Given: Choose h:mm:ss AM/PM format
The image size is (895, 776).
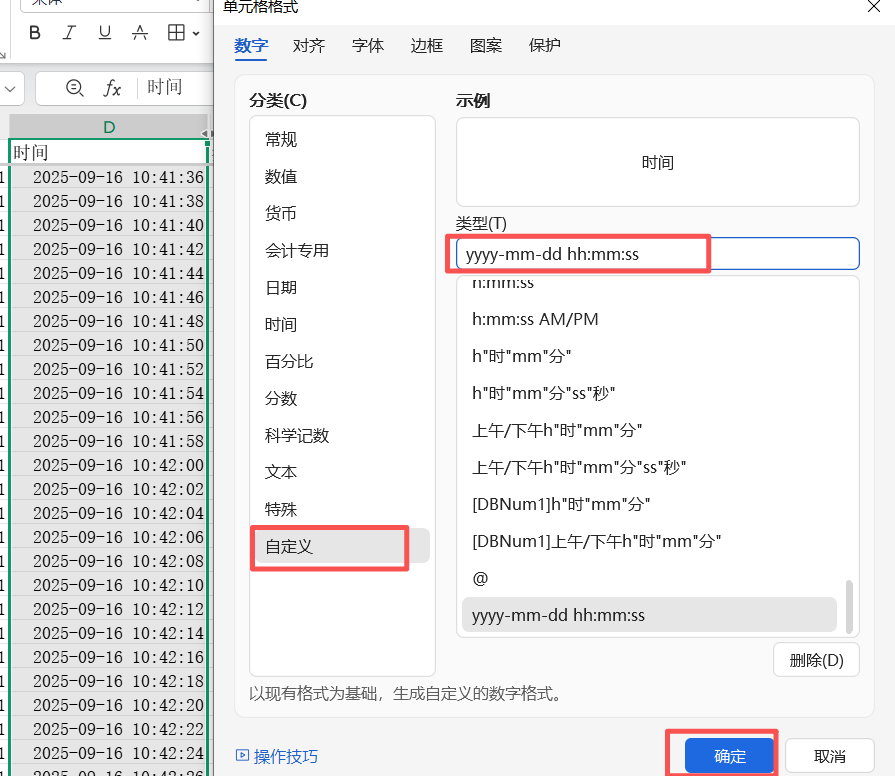Looking at the screenshot, I should pos(650,319).
